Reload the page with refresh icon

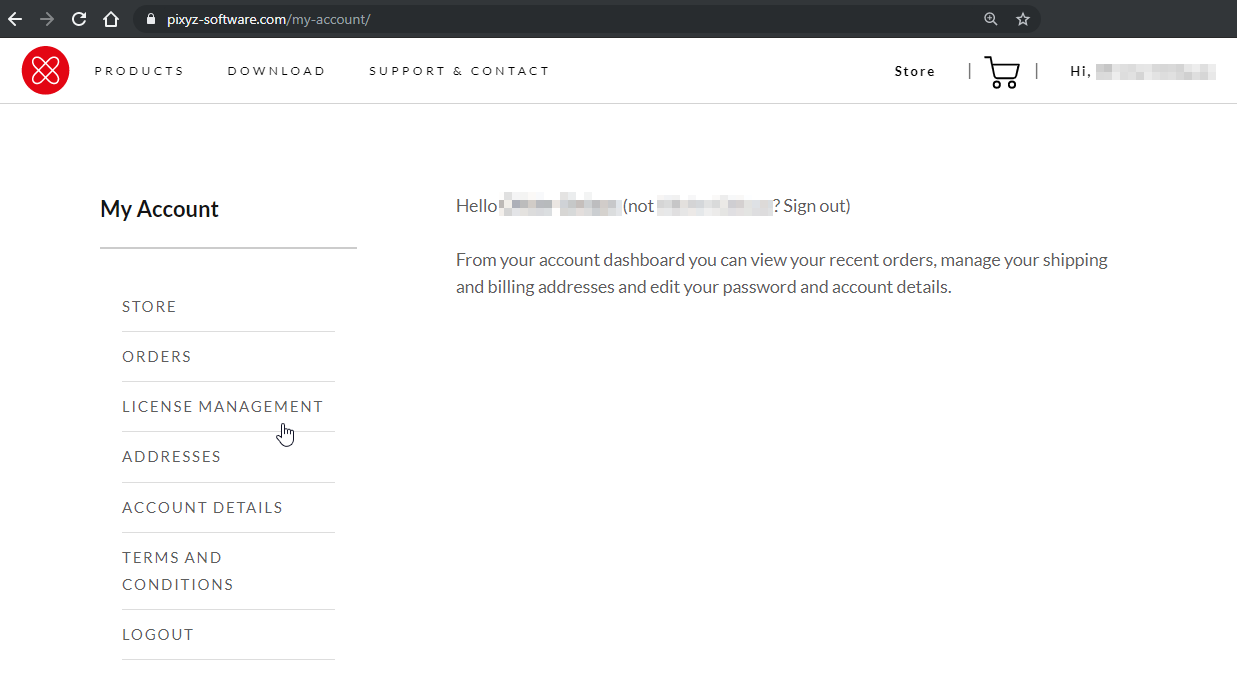(x=79, y=19)
